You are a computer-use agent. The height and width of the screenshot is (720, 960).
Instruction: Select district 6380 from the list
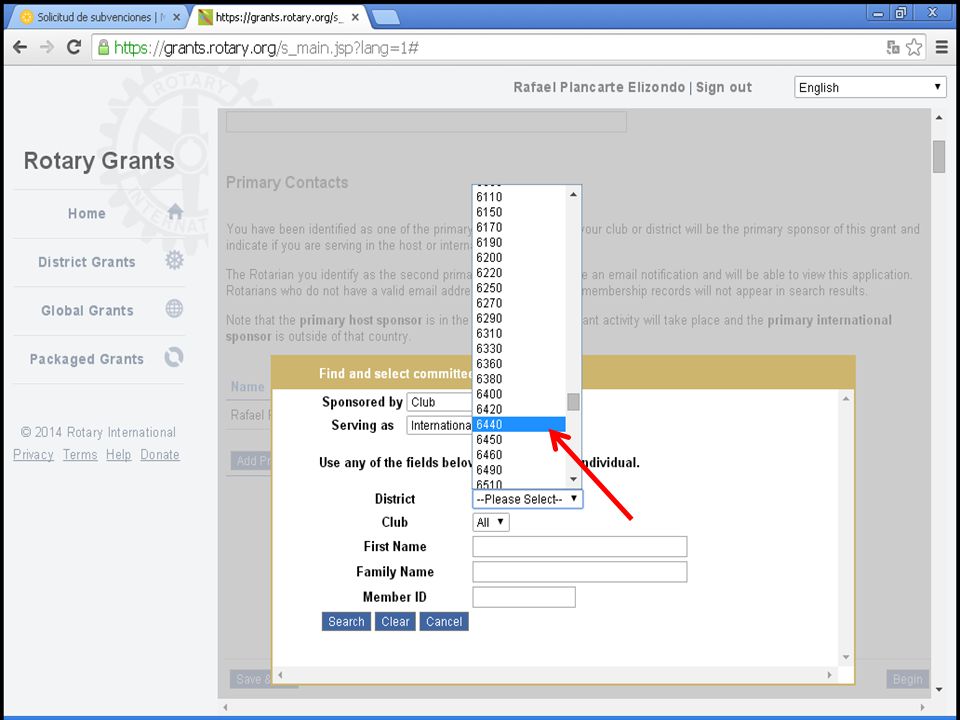coord(519,379)
